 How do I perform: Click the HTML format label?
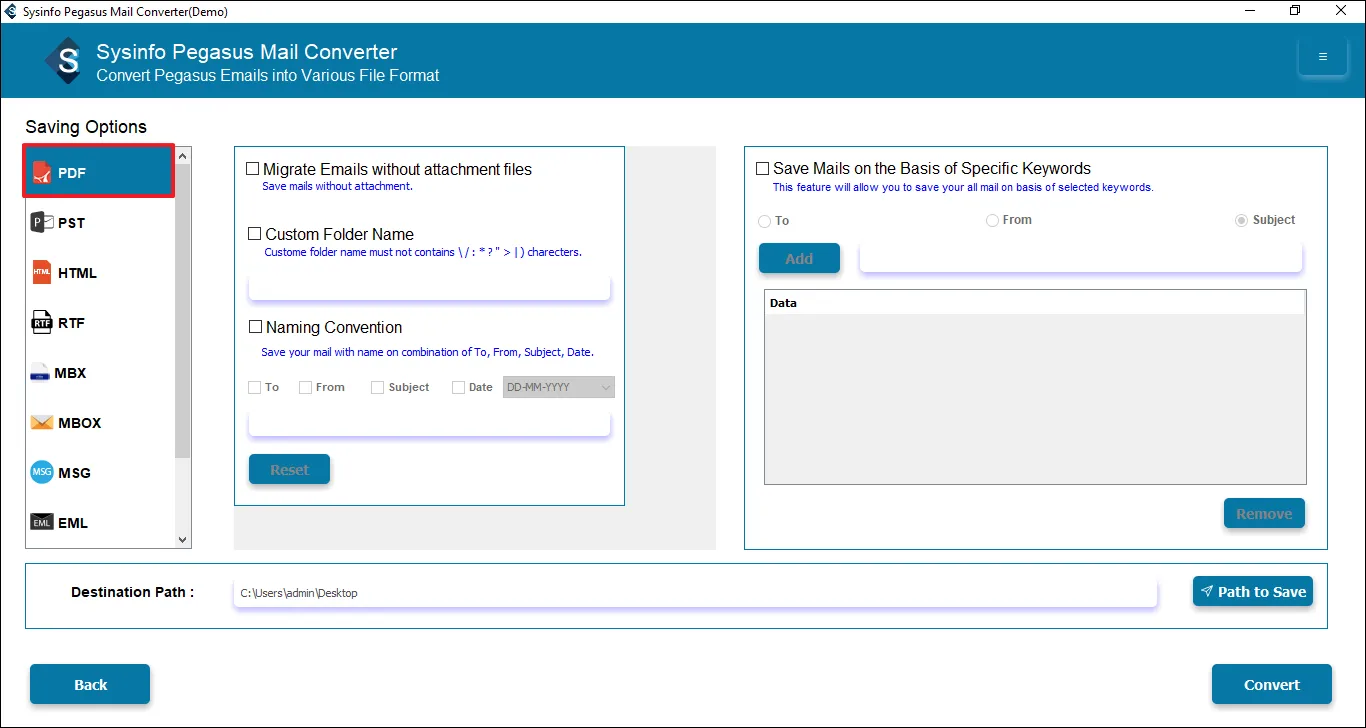point(78,273)
